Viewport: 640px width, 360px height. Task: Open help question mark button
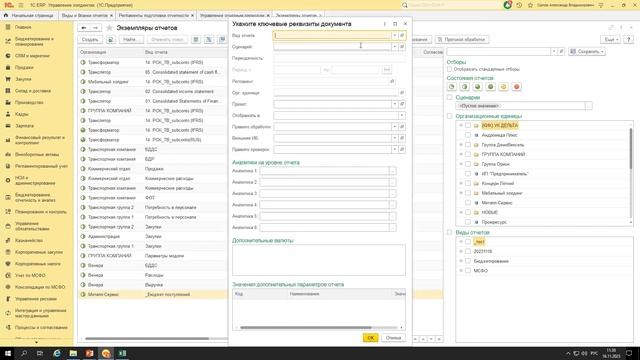[x=628, y=40]
